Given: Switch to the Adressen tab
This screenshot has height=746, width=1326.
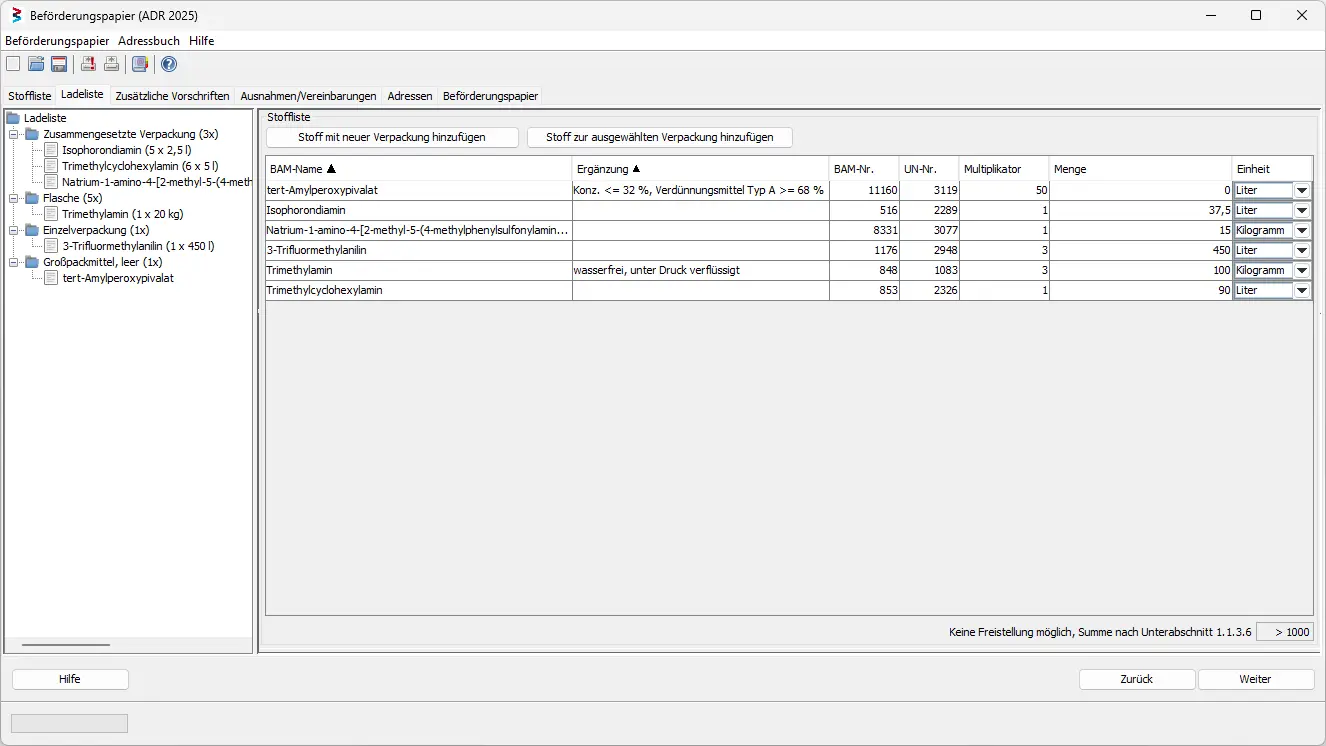Looking at the screenshot, I should pyautogui.click(x=410, y=96).
